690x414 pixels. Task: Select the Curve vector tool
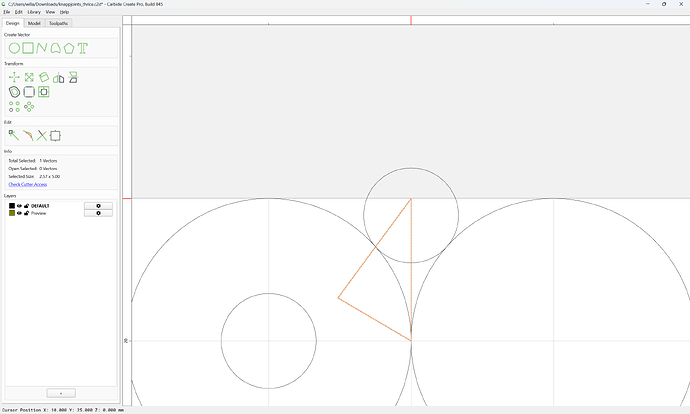coord(55,48)
